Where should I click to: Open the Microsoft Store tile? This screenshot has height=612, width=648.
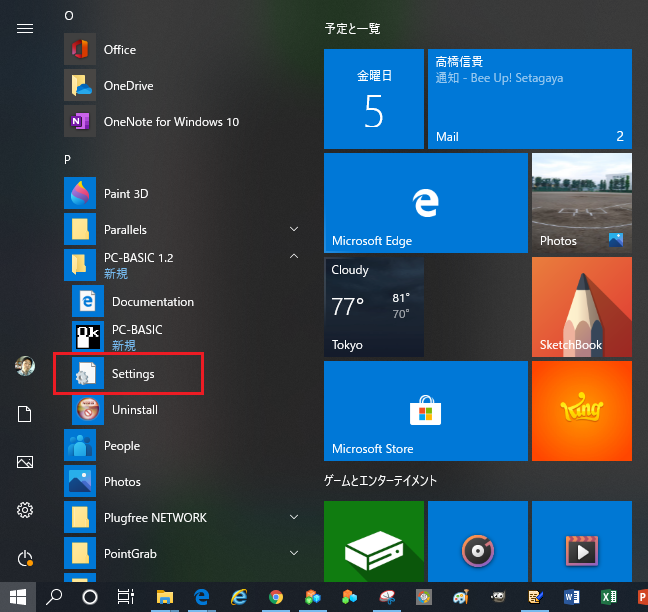pos(426,411)
